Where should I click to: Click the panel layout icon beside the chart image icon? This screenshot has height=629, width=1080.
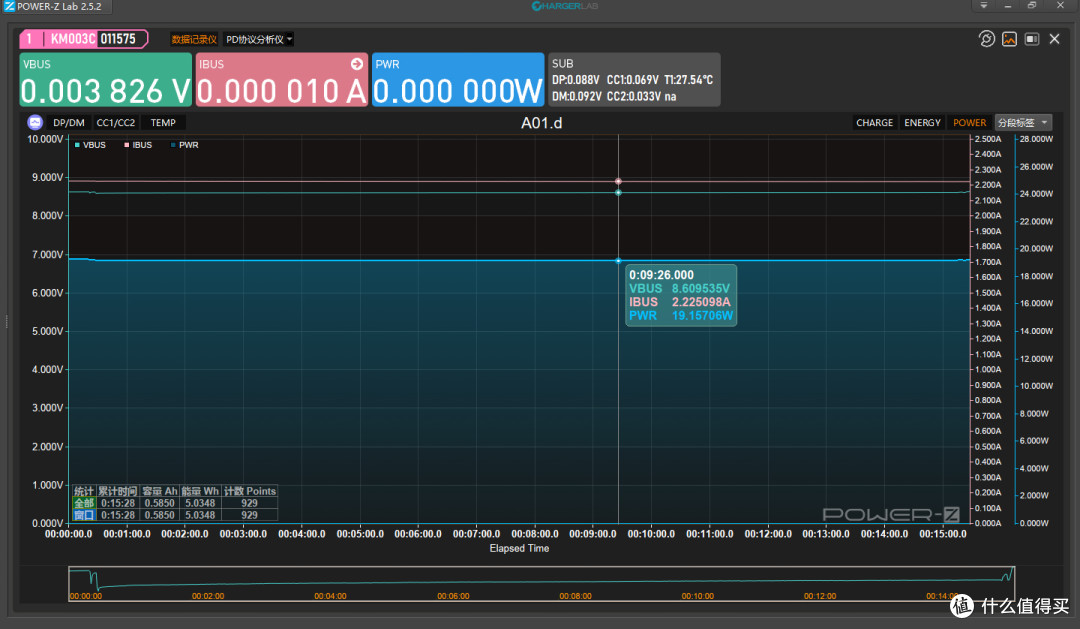click(x=1032, y=39)
